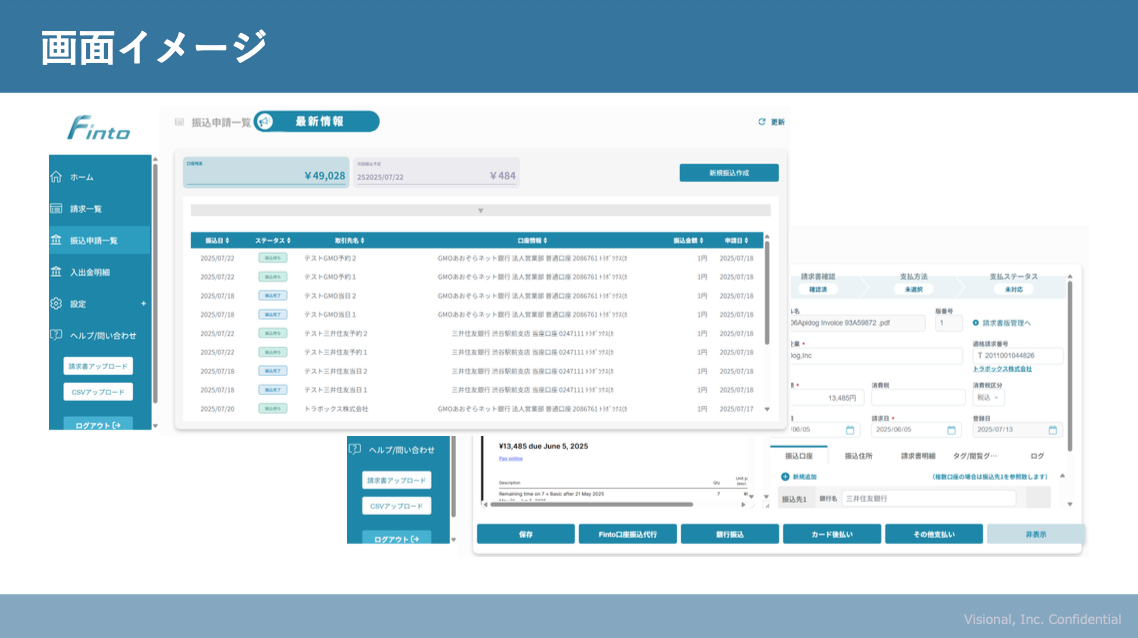Open the 消費税区分 税込 dropdown

[x=988, y=397]
